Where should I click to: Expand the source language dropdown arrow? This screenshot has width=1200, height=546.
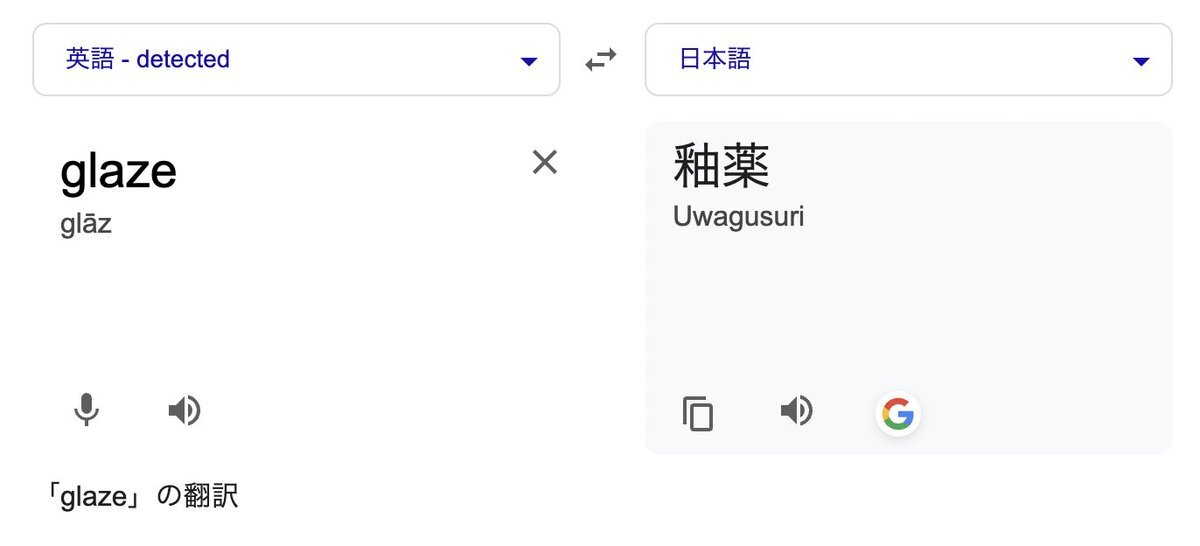[x=530, y=62]
